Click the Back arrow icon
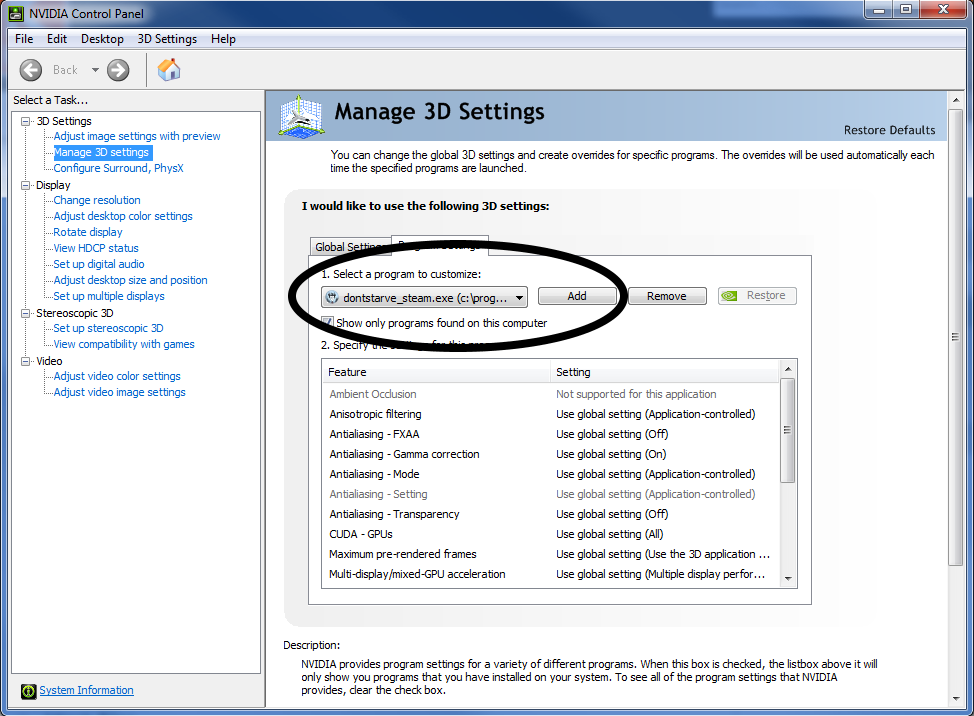The width and height of the screenshot is (974, 716). tap(31, 70)
